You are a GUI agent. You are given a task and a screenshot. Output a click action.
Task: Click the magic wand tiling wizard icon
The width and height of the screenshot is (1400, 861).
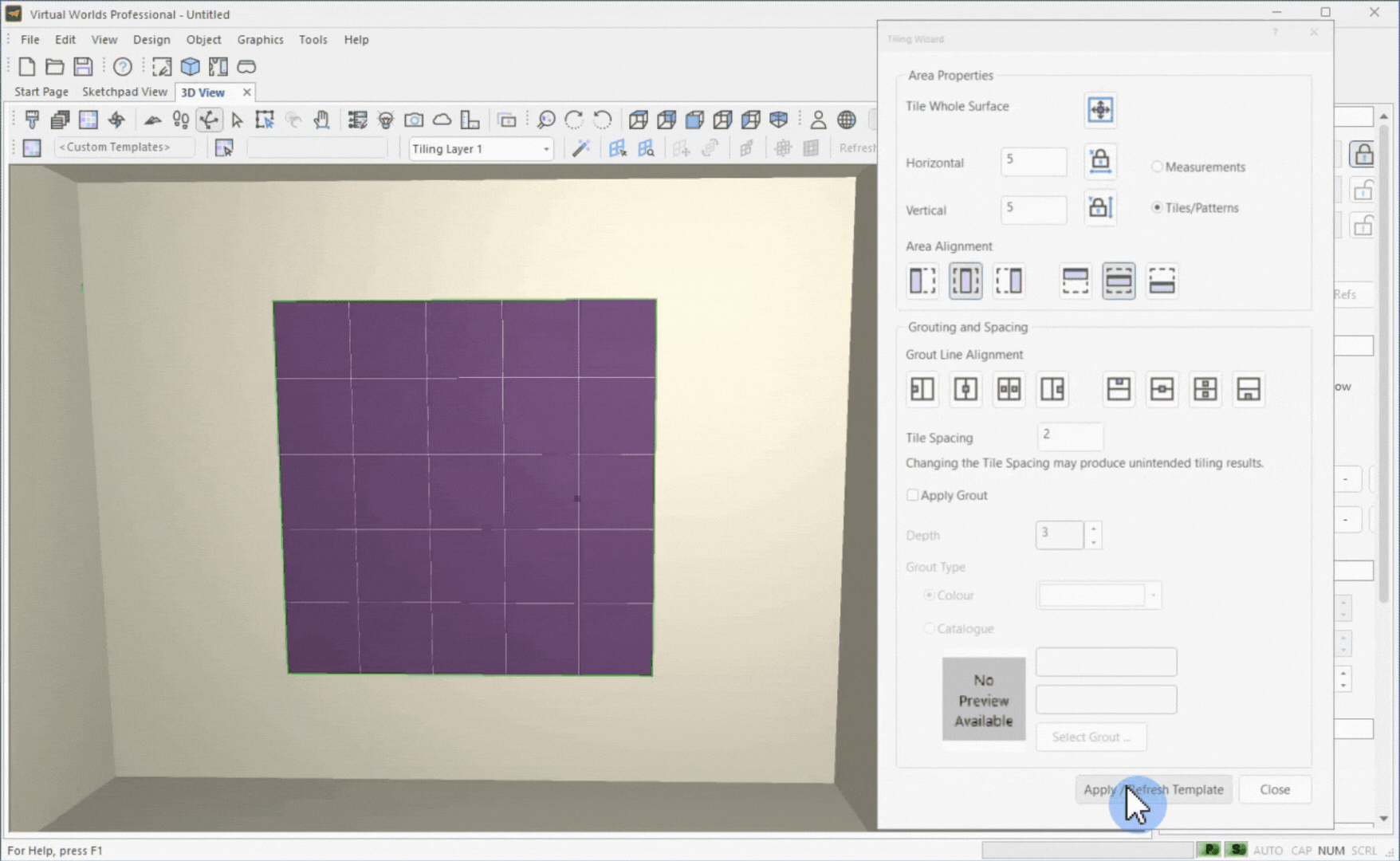point(581,147)
